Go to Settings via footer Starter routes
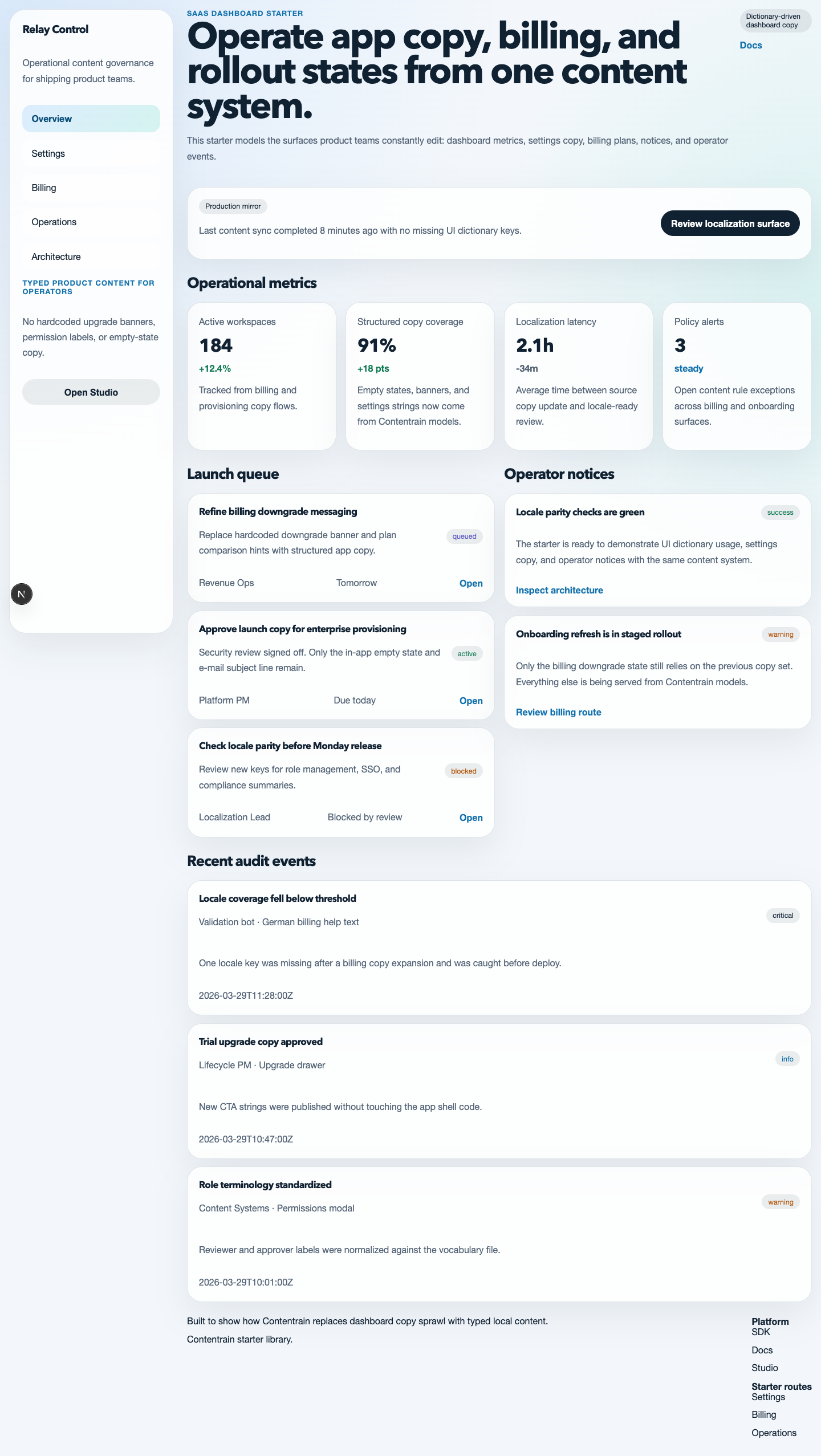Viewport: 821px width, 1456px height. click(769, 1397)
